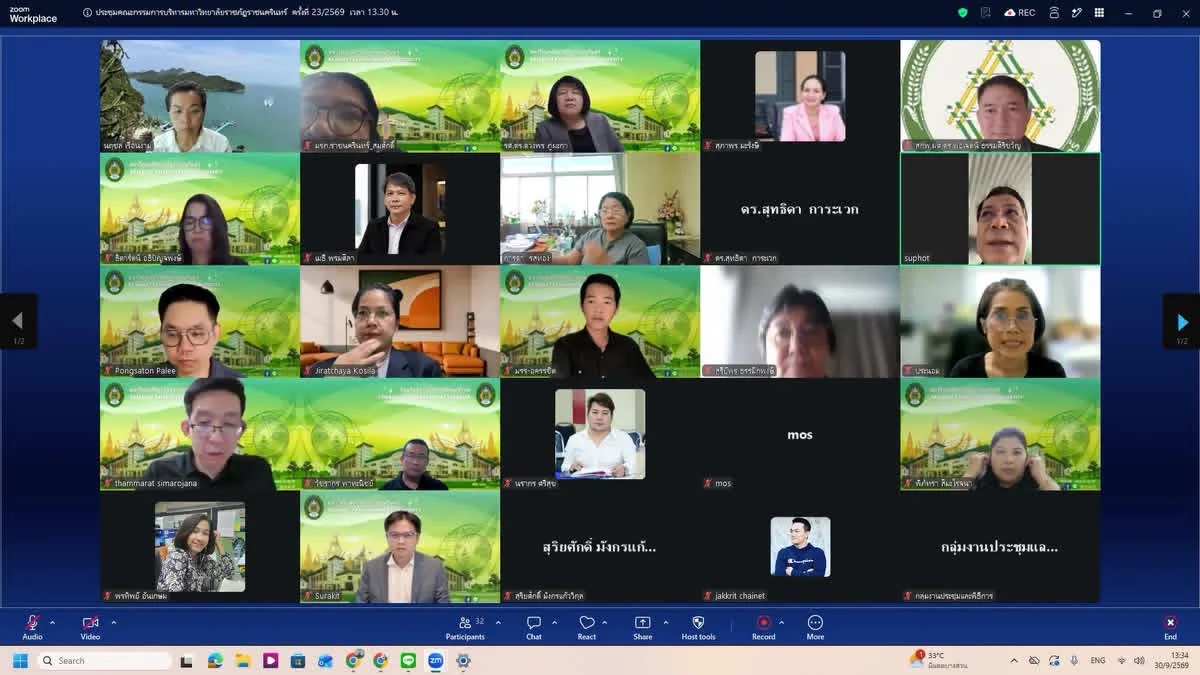
Task: Open File Explorer from the taskbar
Action: [243, 660]
